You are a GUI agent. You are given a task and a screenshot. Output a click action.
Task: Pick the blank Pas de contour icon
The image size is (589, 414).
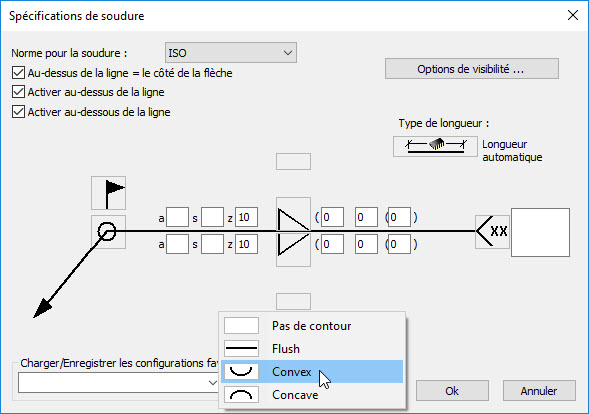[x=242, y=325]
